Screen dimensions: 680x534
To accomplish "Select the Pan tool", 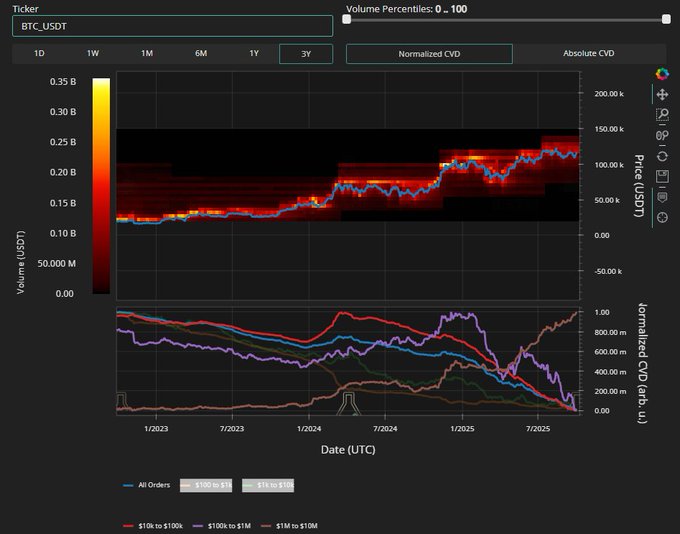I will [661, 94].
